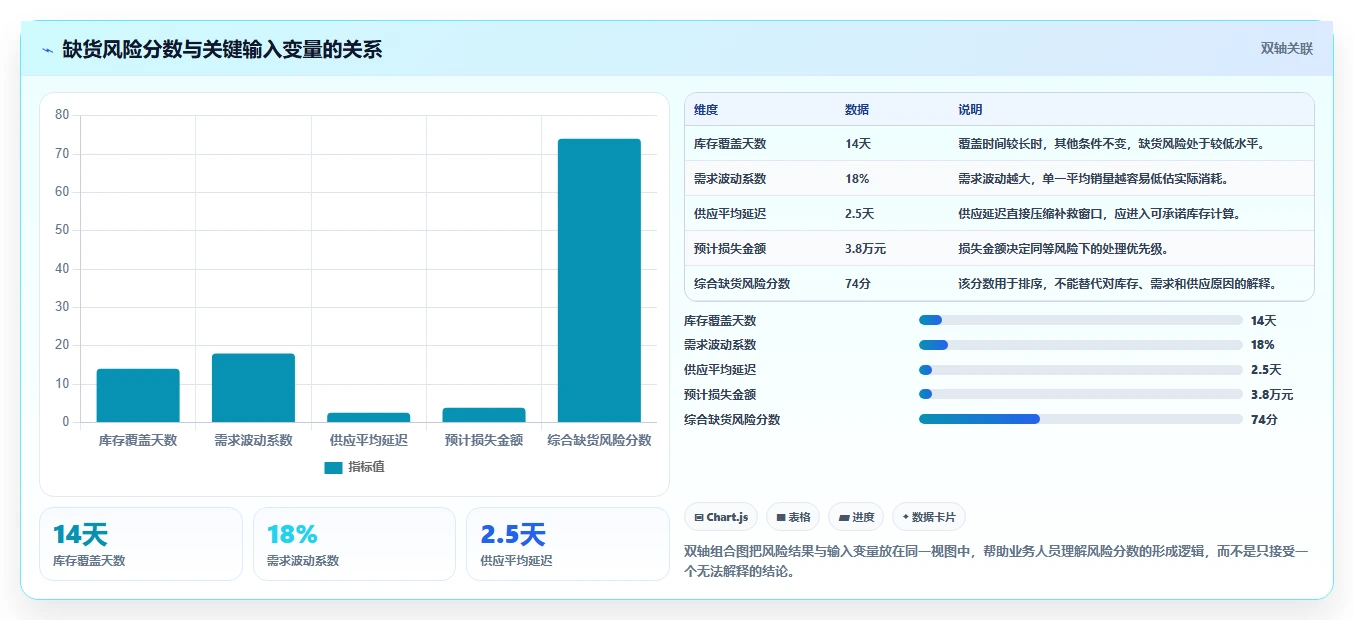Open the 2.5天 供应平均延迟 data card

(x=568, y=544)
